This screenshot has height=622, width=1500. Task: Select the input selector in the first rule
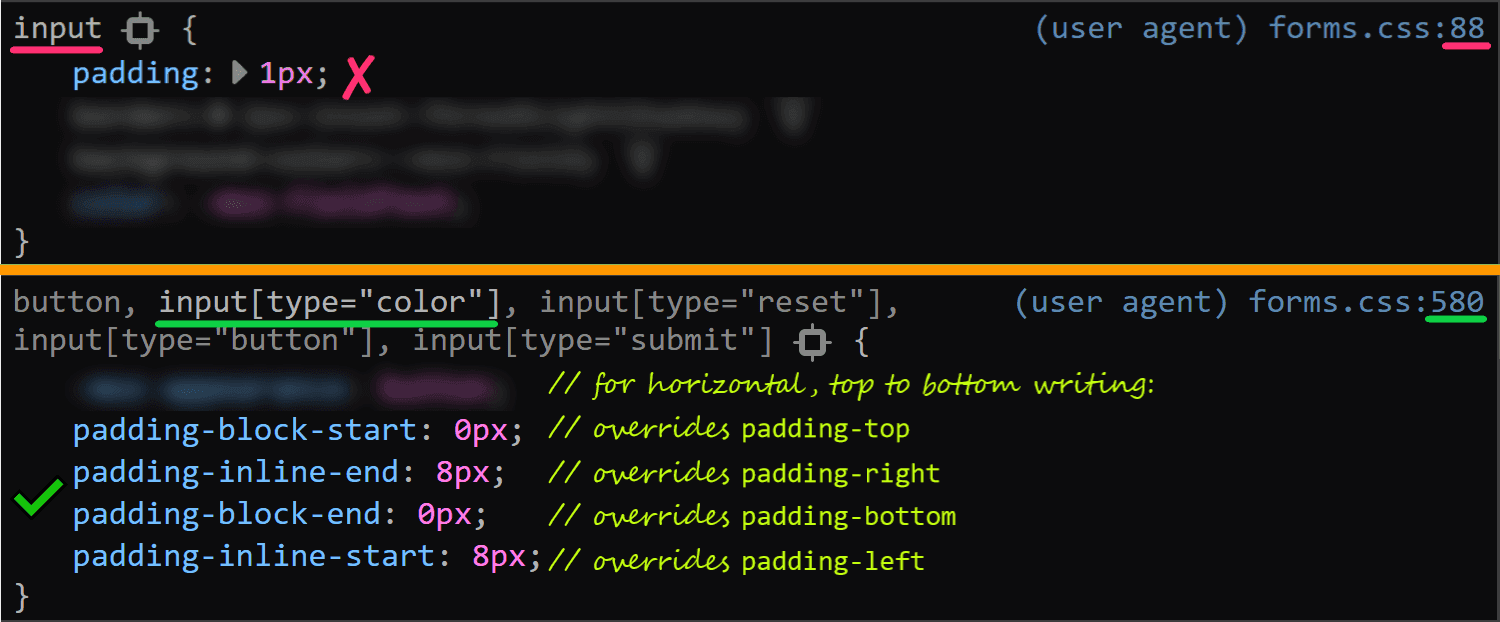click(x=58, y=29)
